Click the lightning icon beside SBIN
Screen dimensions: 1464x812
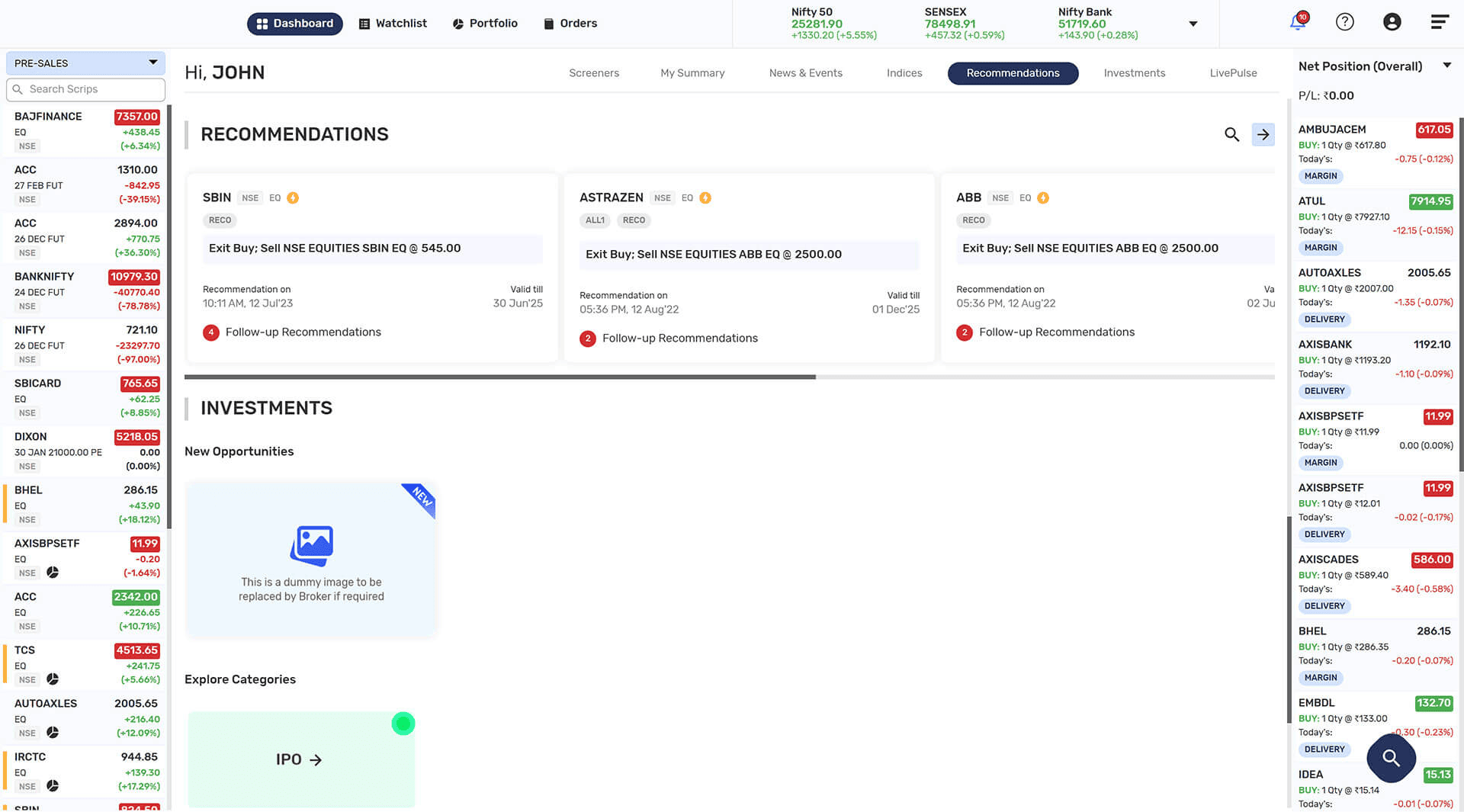point(293,198)
